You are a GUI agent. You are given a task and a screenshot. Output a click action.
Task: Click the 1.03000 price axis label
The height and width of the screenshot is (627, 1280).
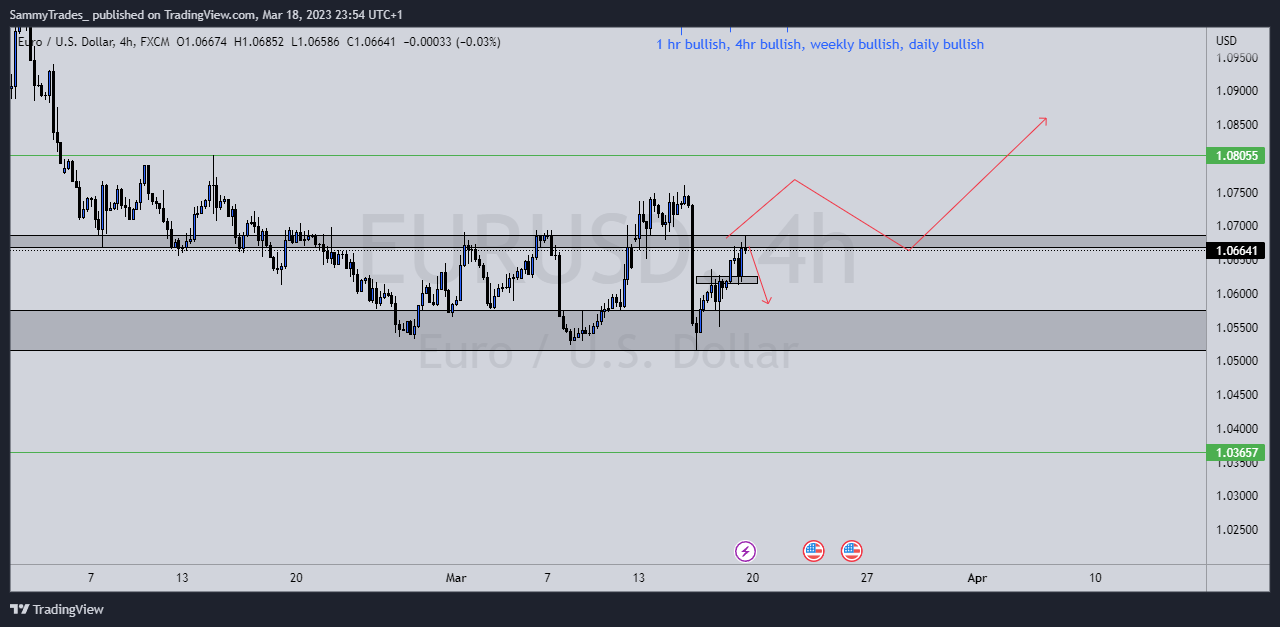pyautogui.click(x=1236, y=496)
